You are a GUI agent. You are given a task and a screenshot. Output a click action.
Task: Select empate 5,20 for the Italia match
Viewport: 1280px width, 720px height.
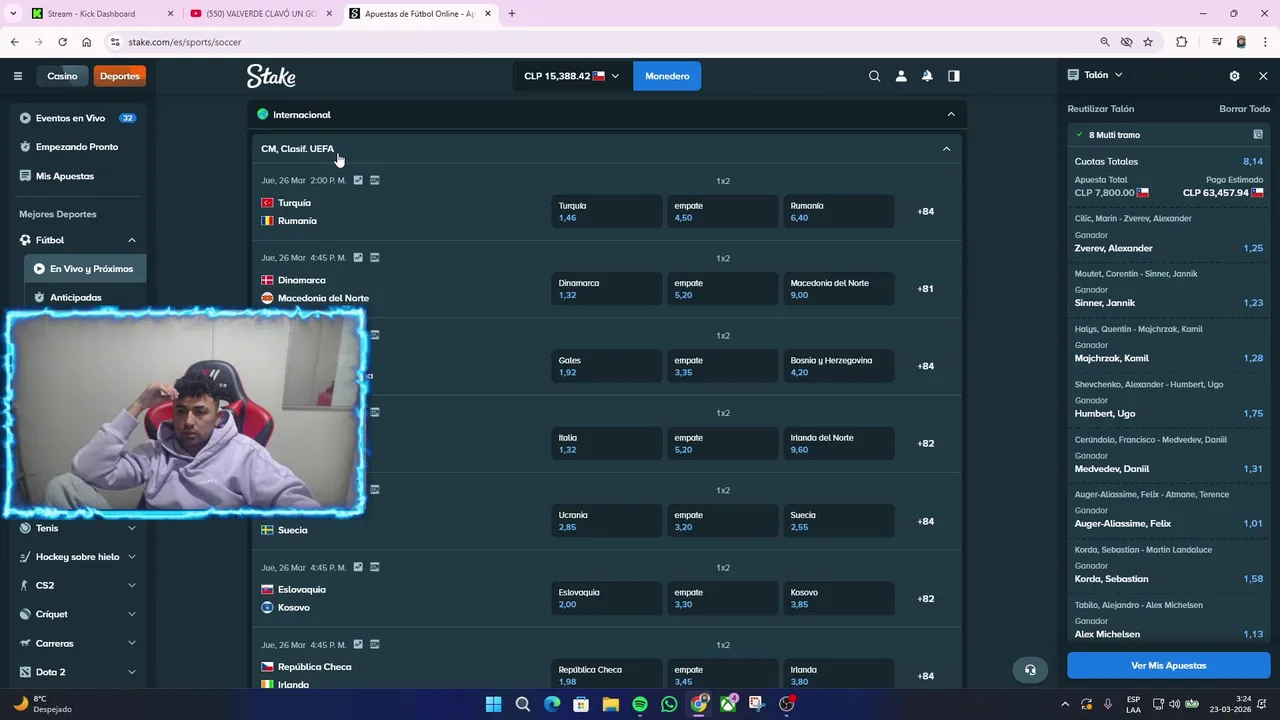722,443
